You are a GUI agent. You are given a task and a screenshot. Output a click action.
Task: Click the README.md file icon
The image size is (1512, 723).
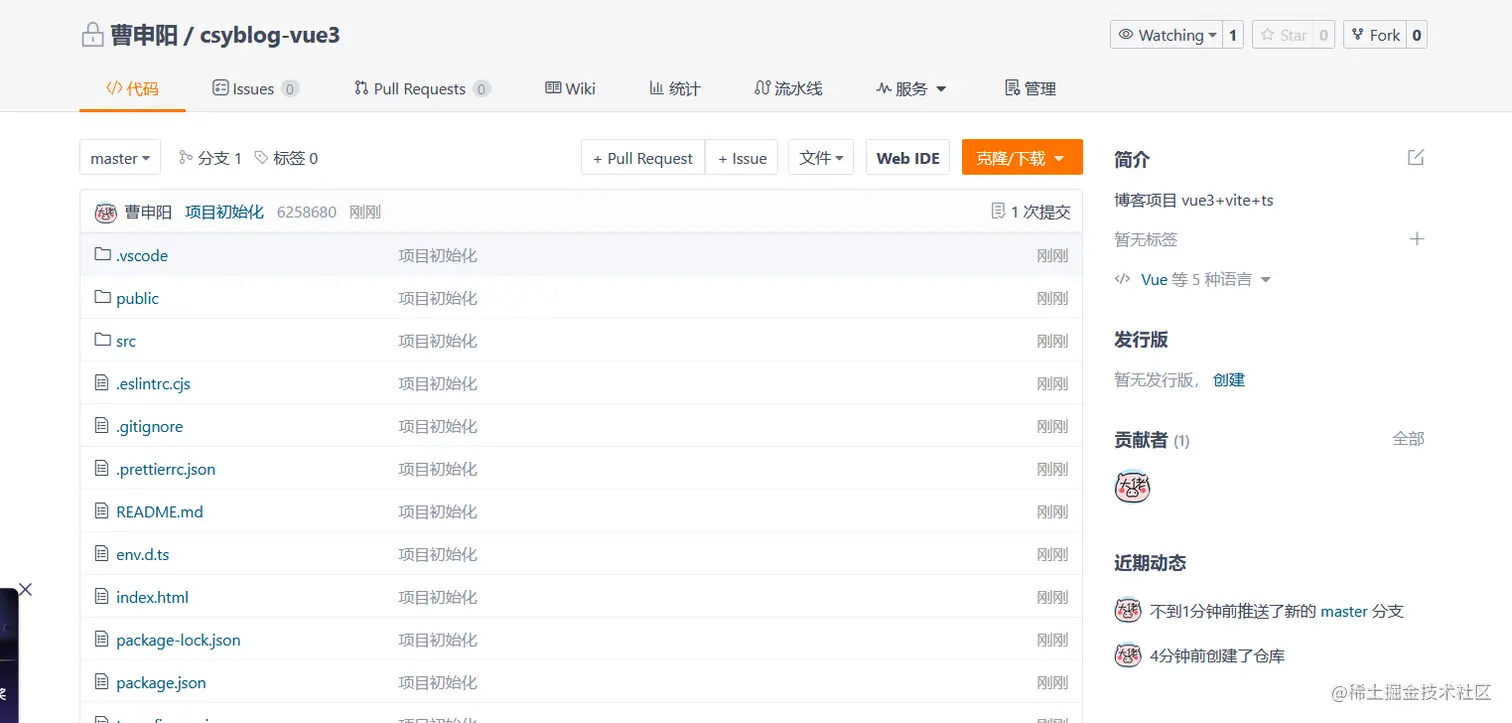pos(101,511)
